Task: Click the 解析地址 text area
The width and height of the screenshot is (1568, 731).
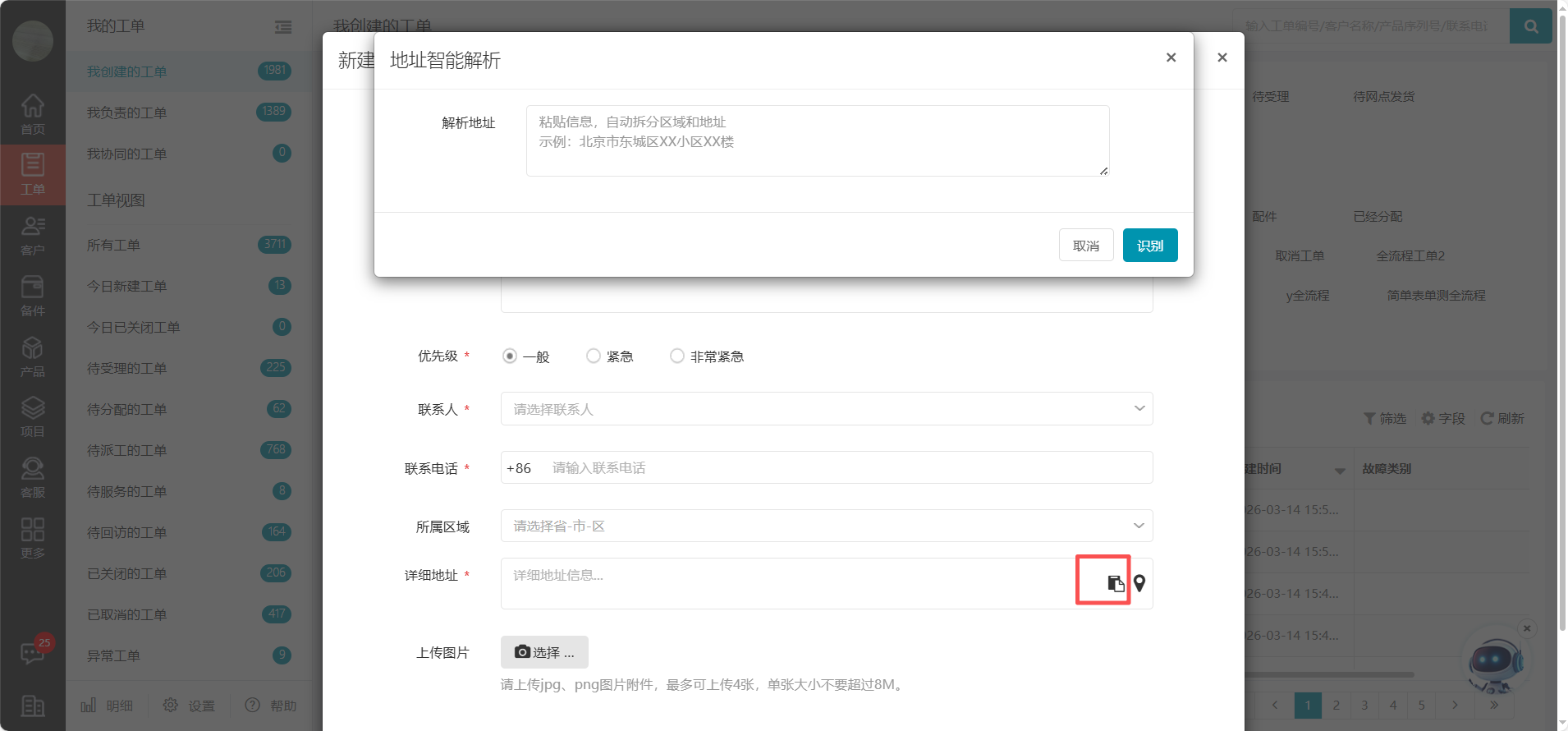Action: click(817, 140)
